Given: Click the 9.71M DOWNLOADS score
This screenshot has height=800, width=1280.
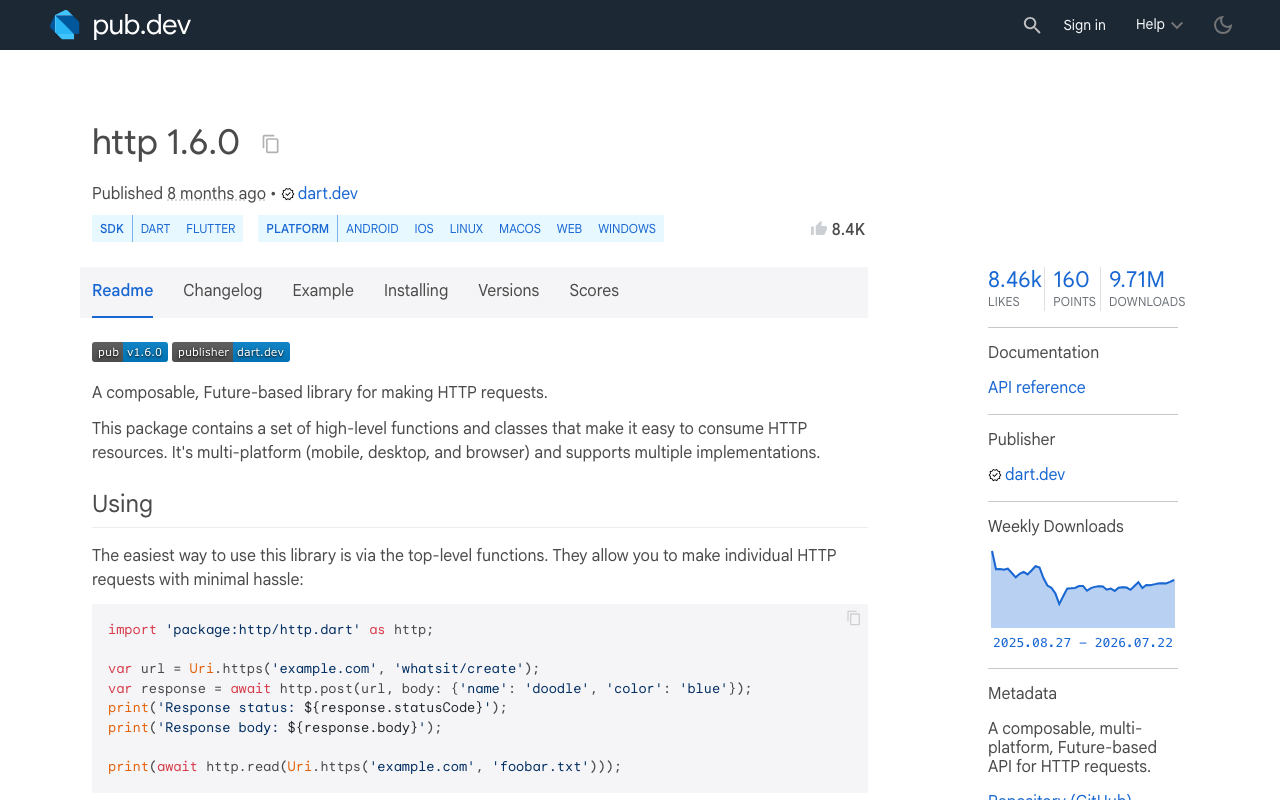Looking at the screenshot, I should tap(1146, 288).
